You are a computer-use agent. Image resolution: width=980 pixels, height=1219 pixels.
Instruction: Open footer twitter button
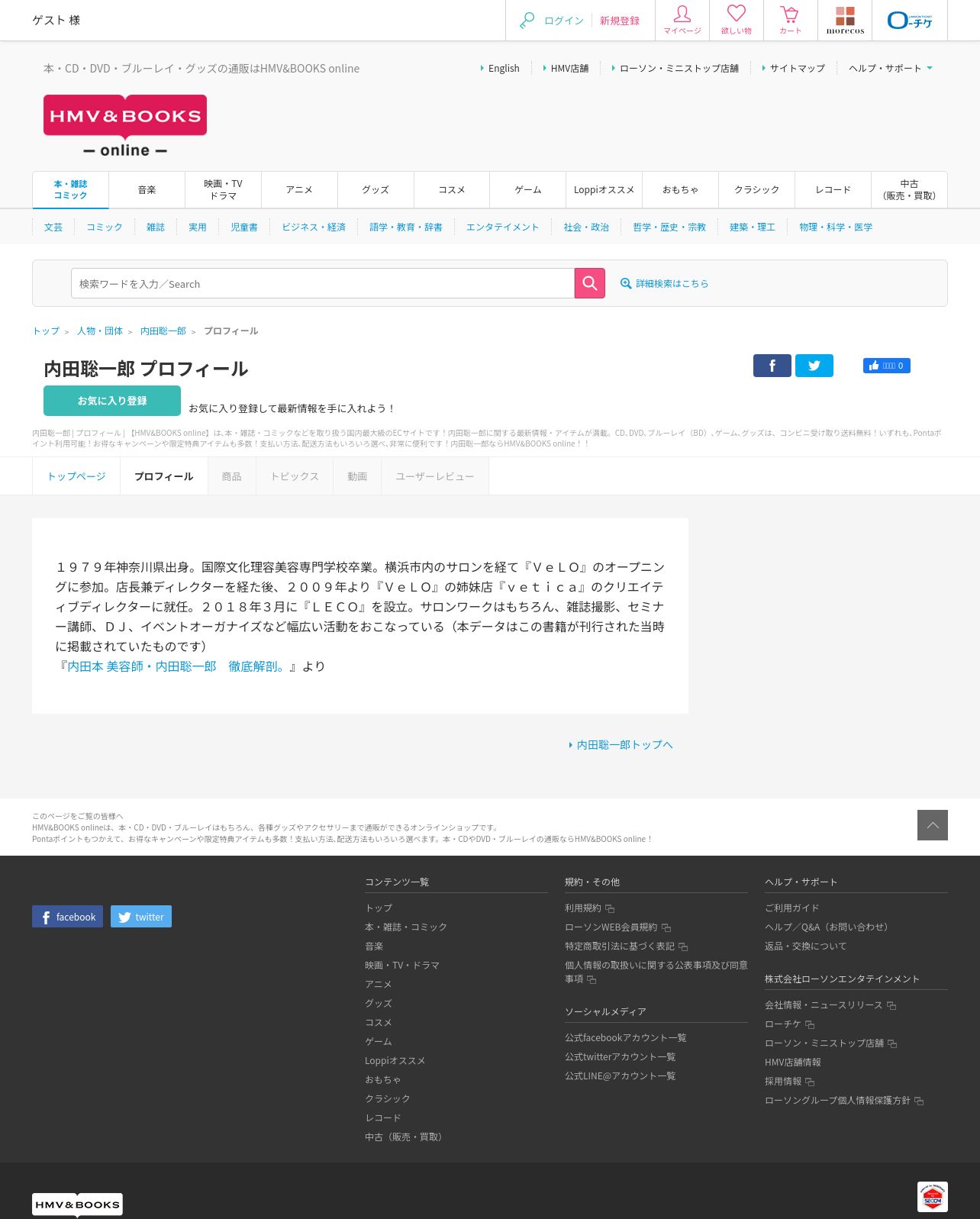141,917
